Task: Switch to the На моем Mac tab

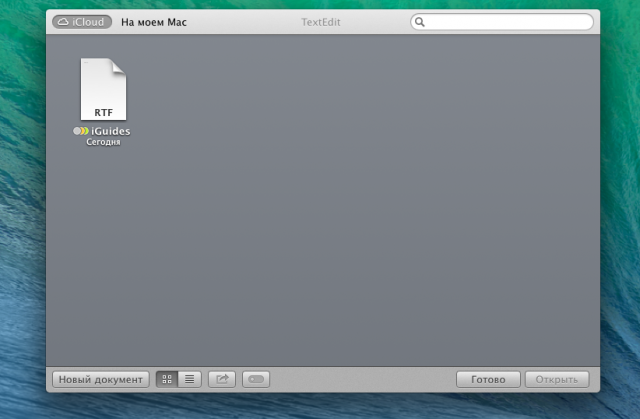Action: click(154, 22)
